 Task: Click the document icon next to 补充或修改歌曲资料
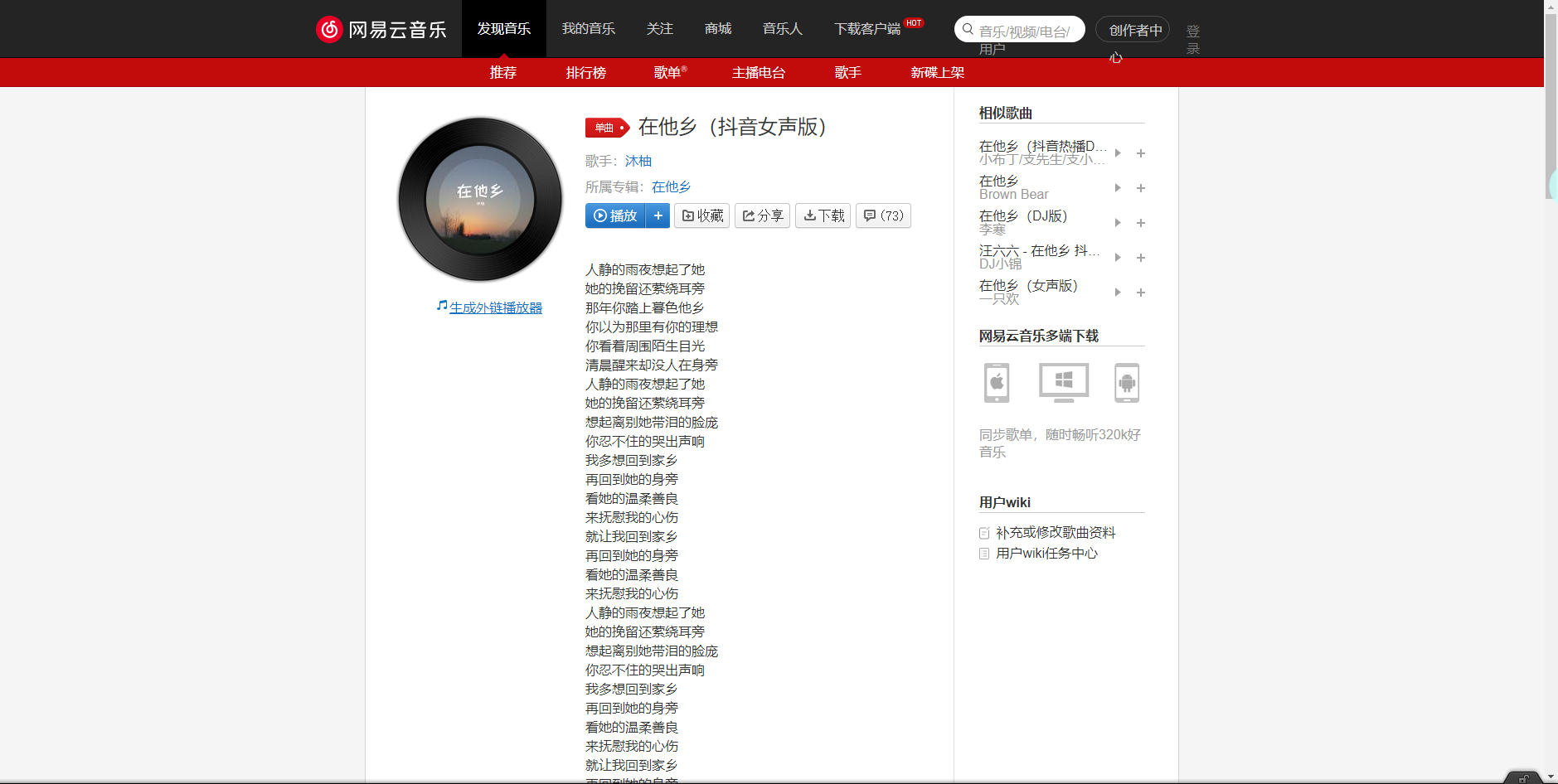pos(983,533)
